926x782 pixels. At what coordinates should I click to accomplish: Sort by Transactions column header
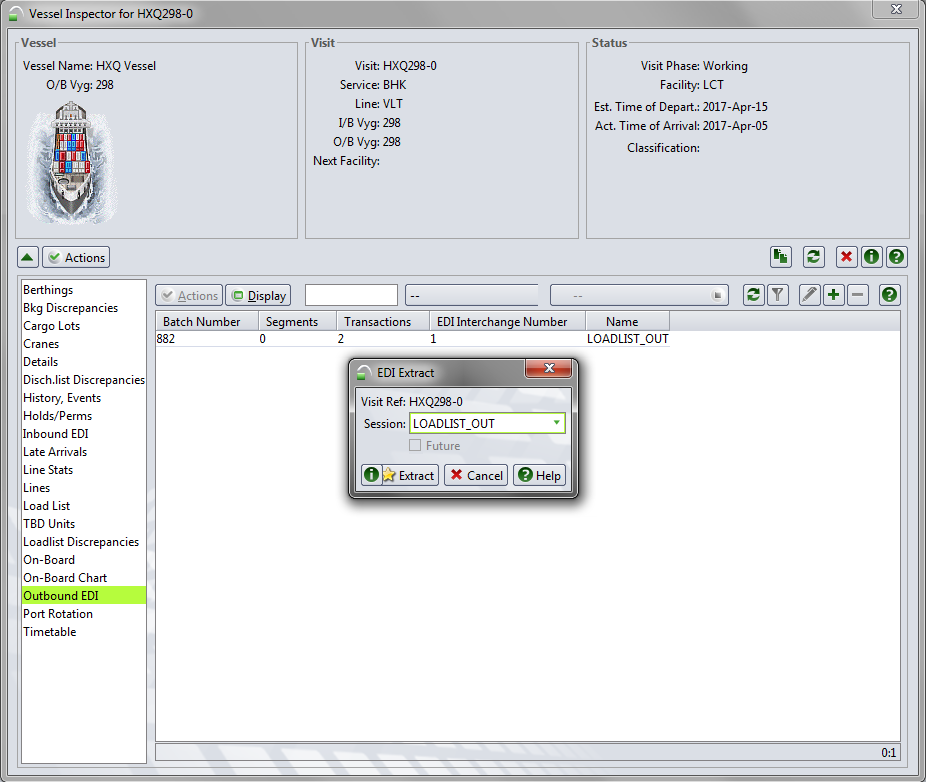[x=383, y=322]
